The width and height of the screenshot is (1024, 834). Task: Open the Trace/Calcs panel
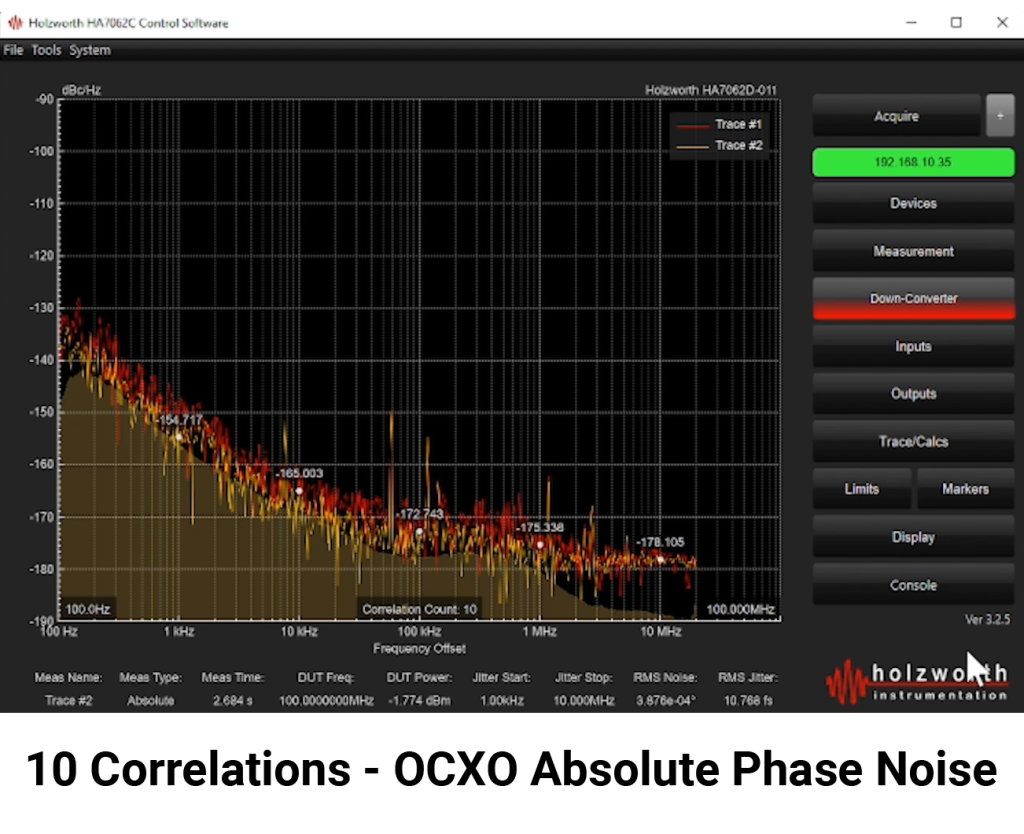coord(913,441)
